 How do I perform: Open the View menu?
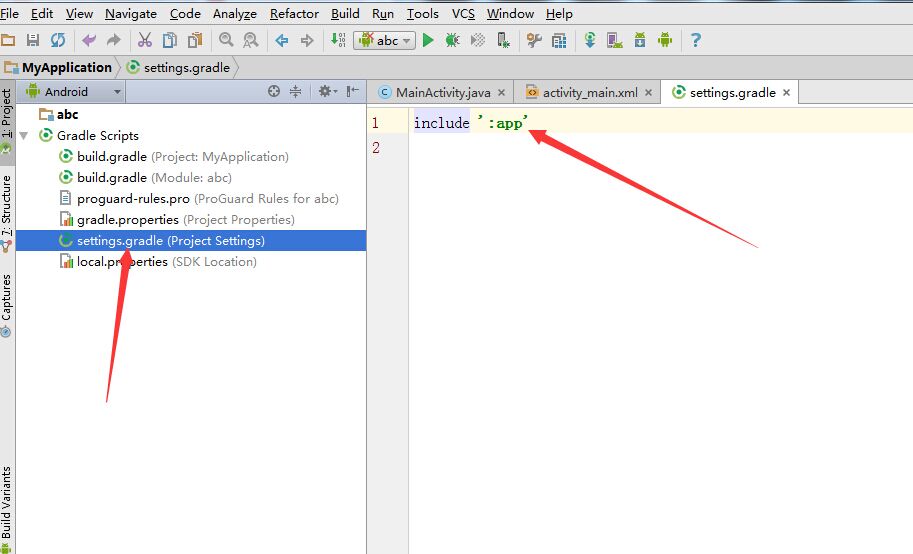pos(79,13)
